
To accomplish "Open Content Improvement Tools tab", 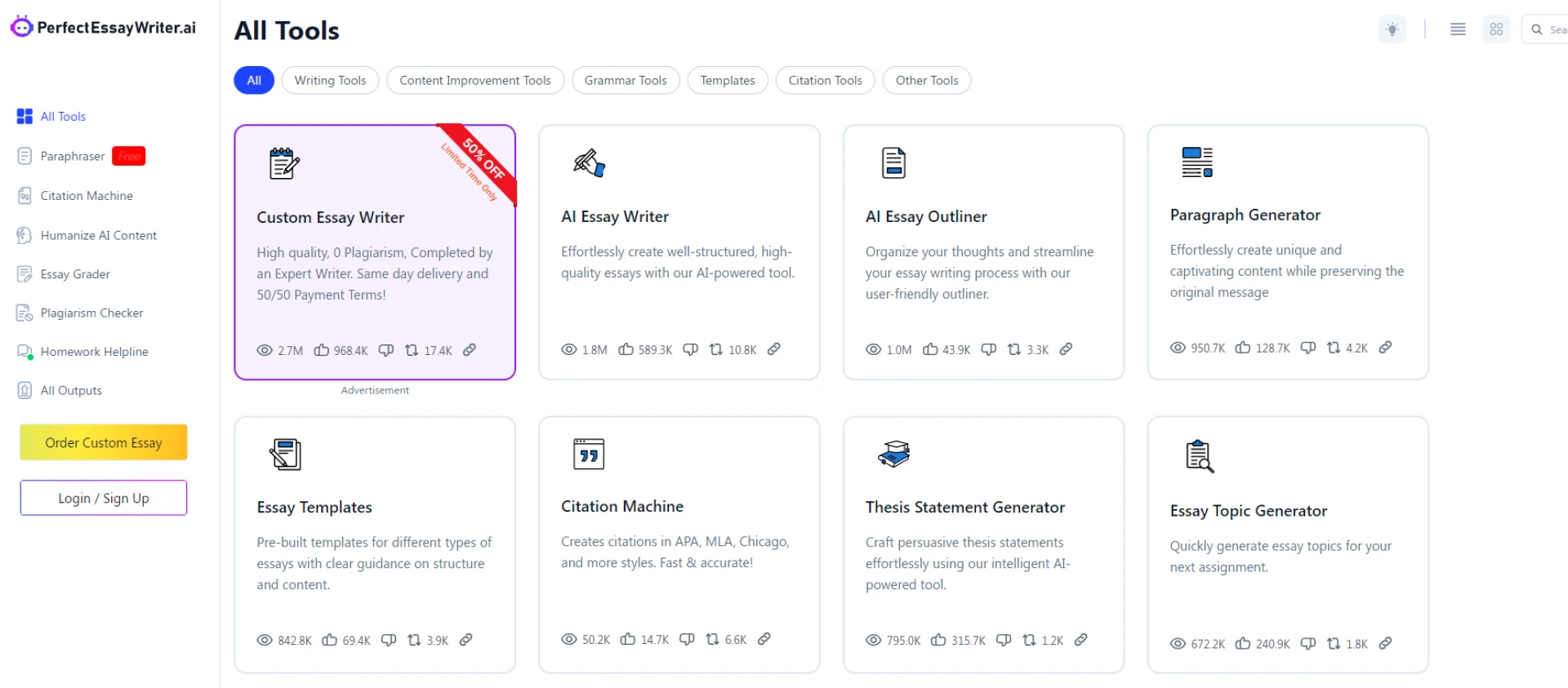I will pos(475,80).
